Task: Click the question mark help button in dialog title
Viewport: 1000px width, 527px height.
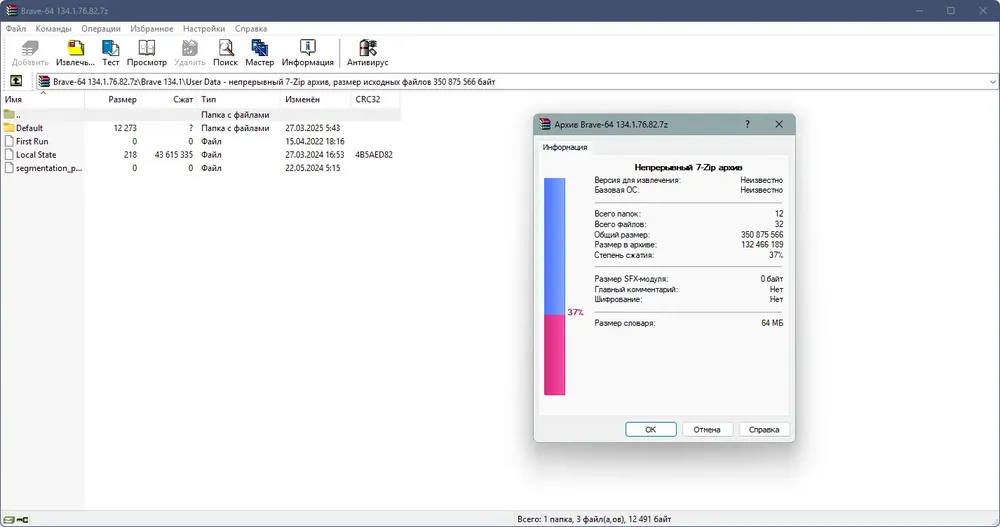Action: (x=747, y=124)
